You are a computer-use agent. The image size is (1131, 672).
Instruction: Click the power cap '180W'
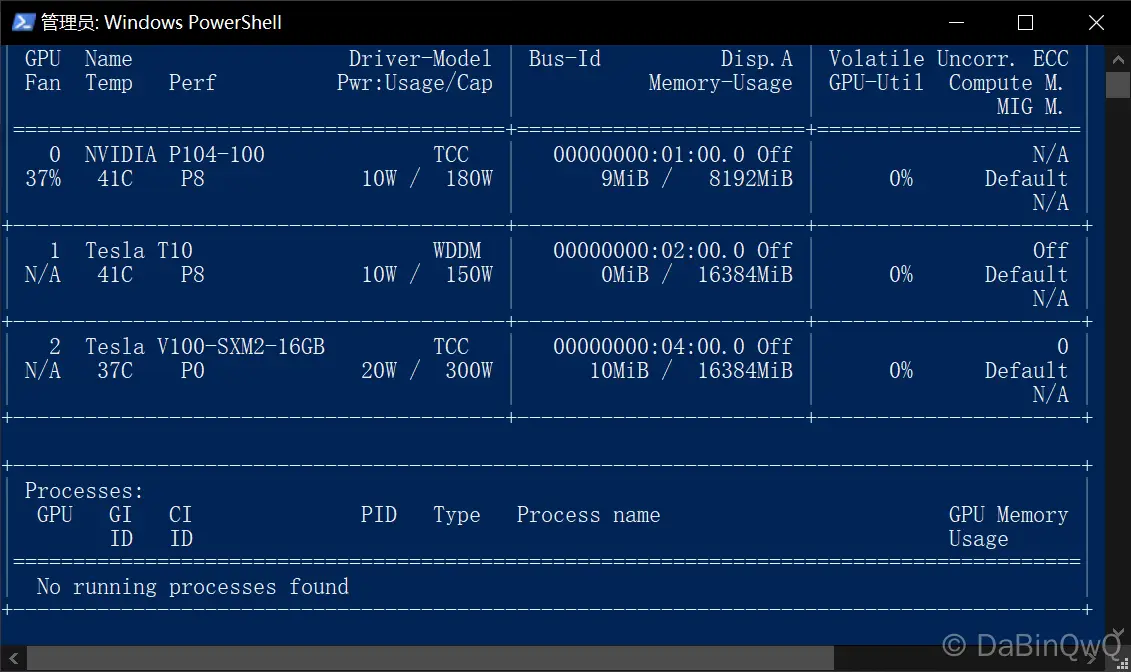(469, 178)
